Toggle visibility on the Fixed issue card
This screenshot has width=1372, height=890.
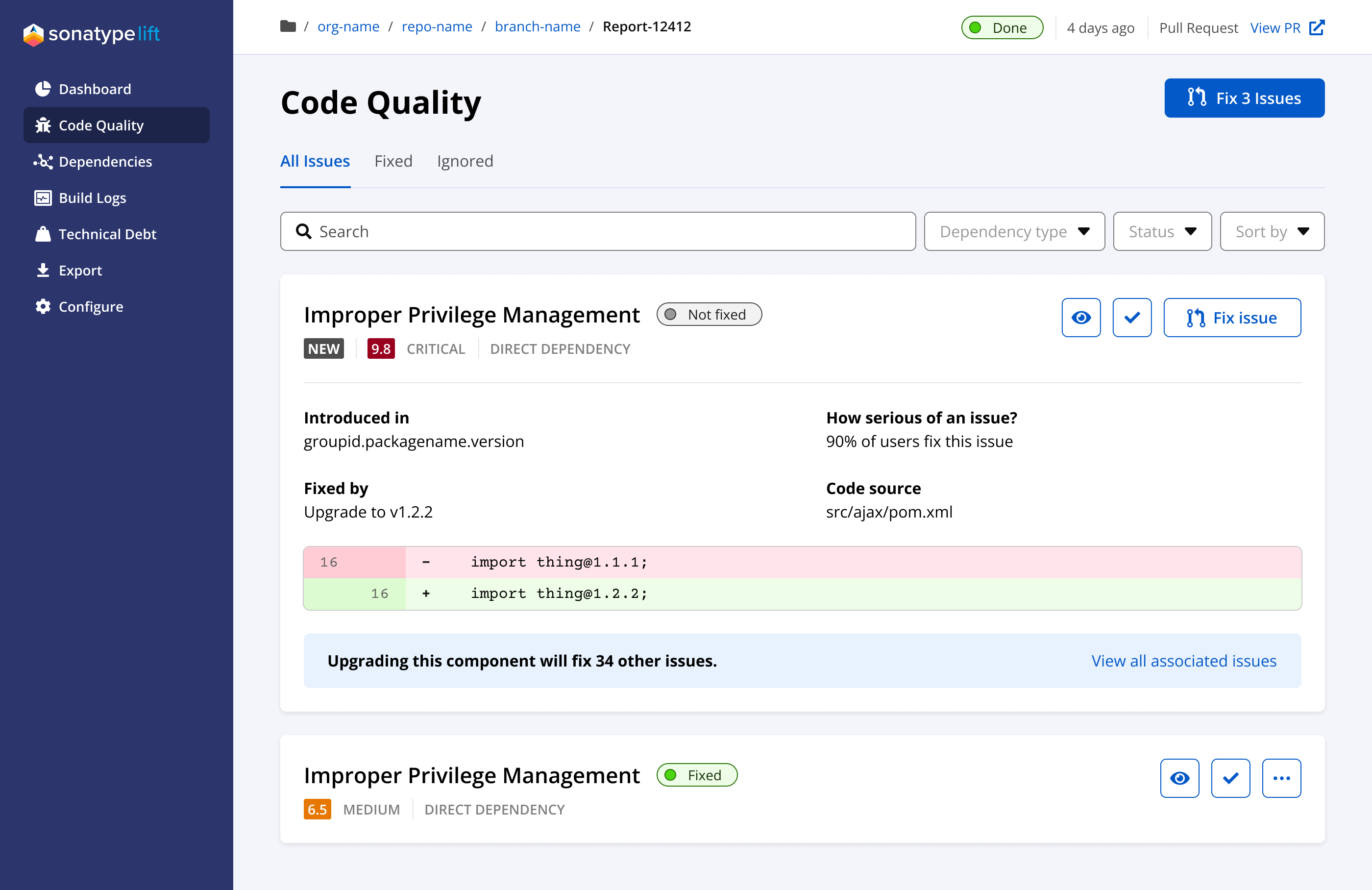click(1179, 778)
